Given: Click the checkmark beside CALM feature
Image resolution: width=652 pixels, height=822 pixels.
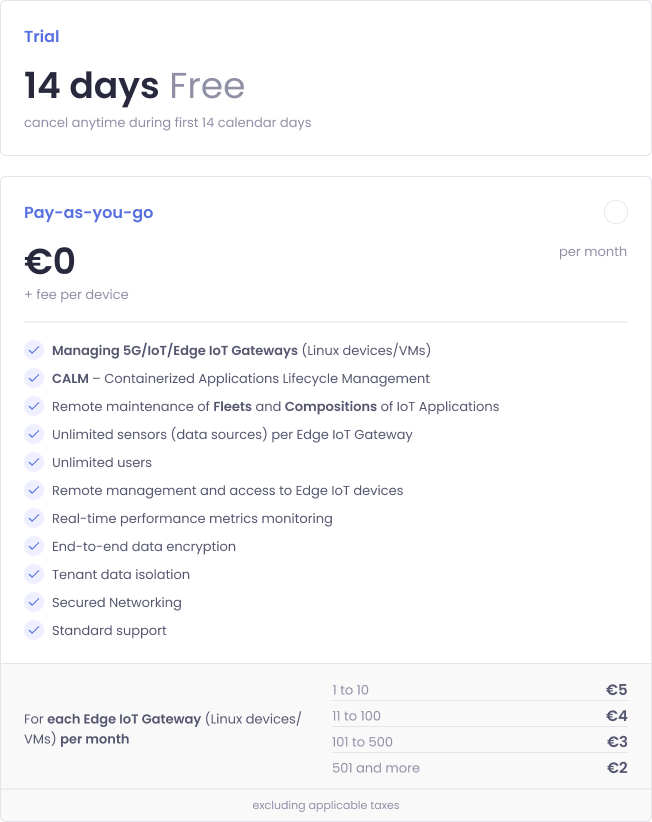Looking at the screenshot, I should click(x=33, y=378).
